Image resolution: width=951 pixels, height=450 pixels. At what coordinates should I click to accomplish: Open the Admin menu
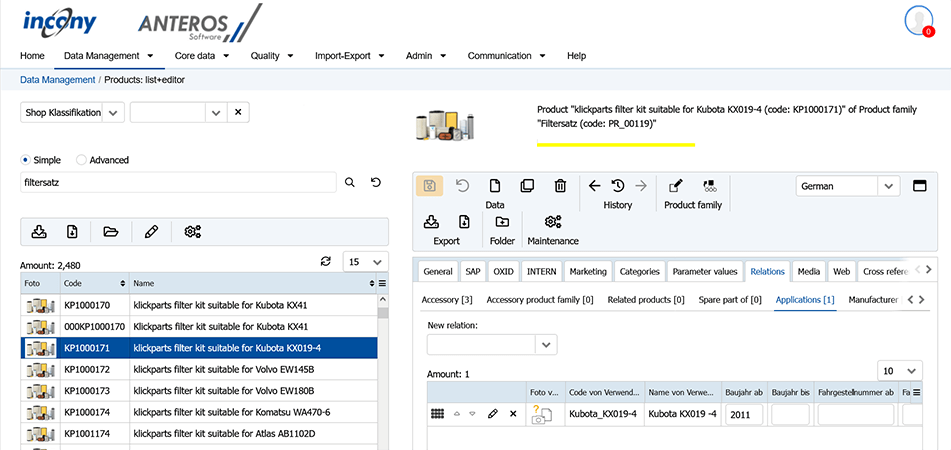coord(426,56)
